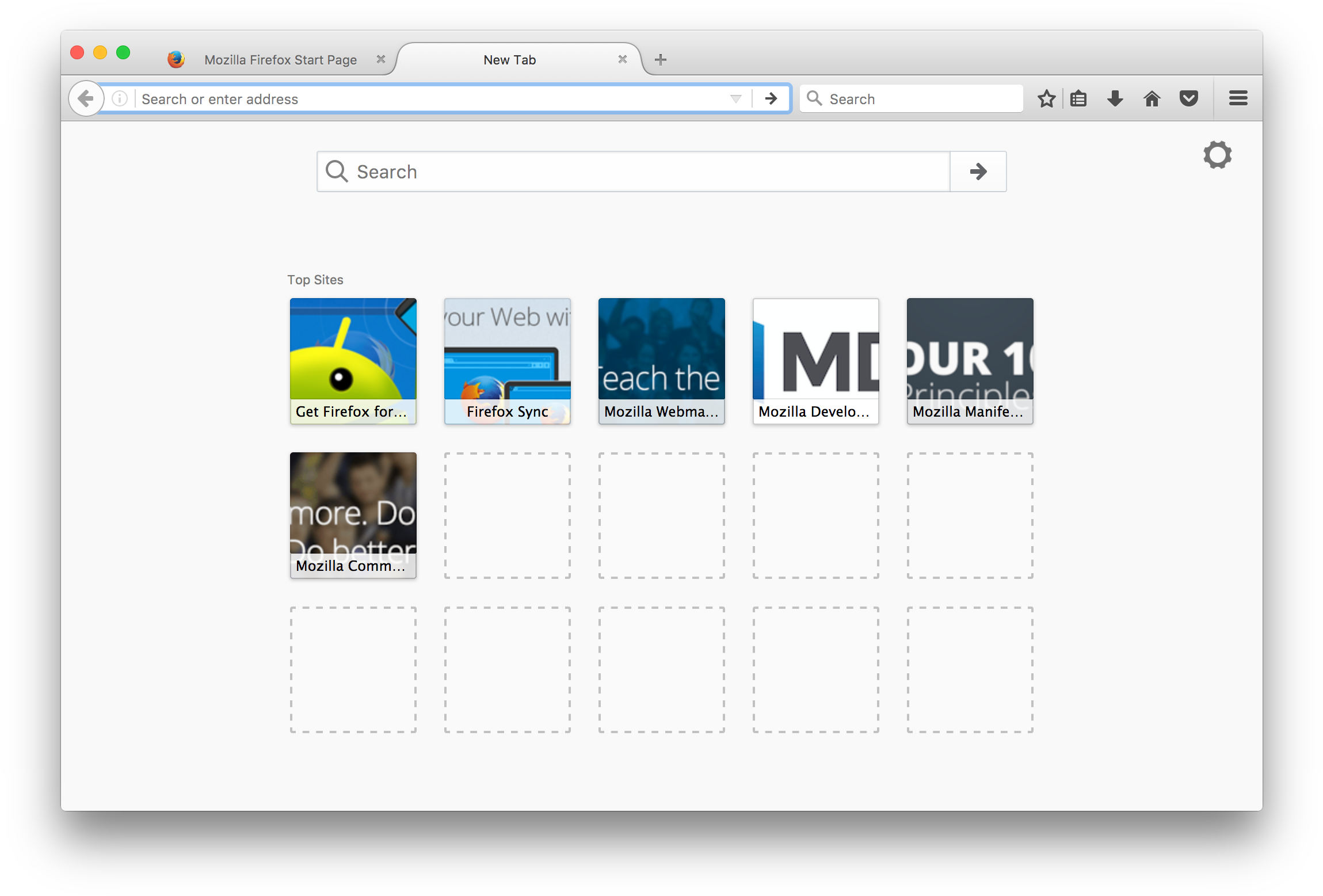The width and height of the screenshot is (1323, 896).
Task: Select the New Tab tab
Action: (519, 60)
